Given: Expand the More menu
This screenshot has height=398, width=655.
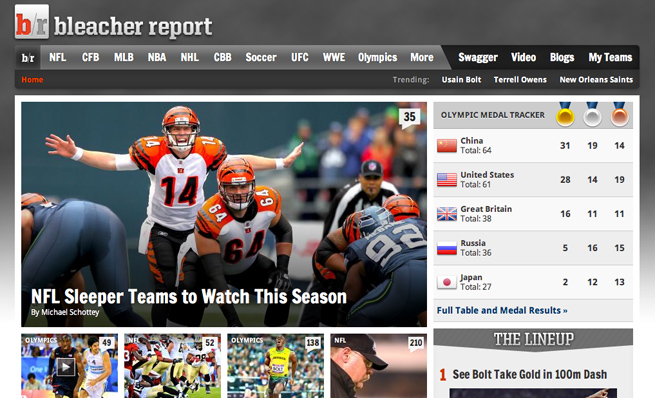Looking at the screenshot, I should (421, 57).
